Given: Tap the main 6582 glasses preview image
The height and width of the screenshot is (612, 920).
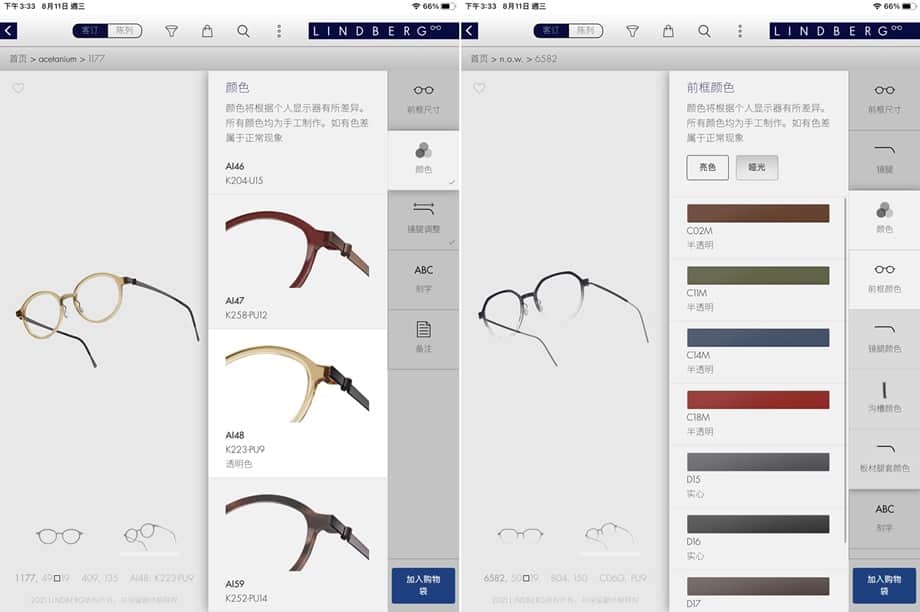Looking at the screenshot, I should 564,317.
